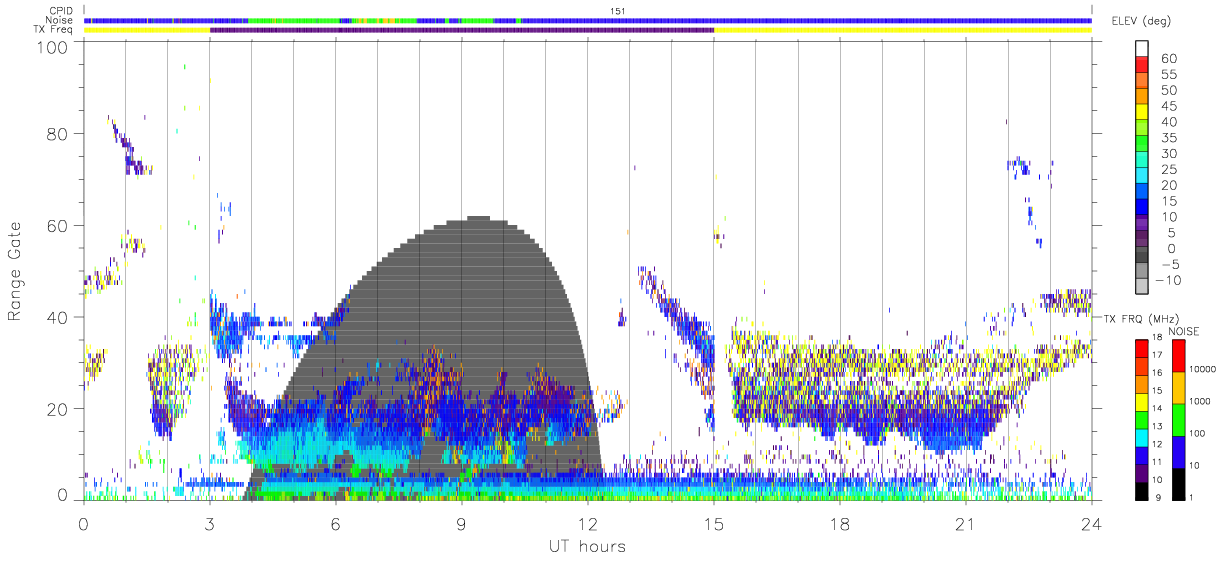Click Range Gate axis tick label '80'

pyautogui.click(x=58, y=134)
